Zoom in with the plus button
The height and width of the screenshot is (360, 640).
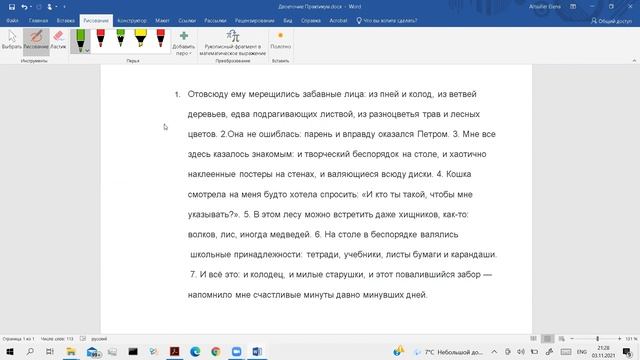620,339
